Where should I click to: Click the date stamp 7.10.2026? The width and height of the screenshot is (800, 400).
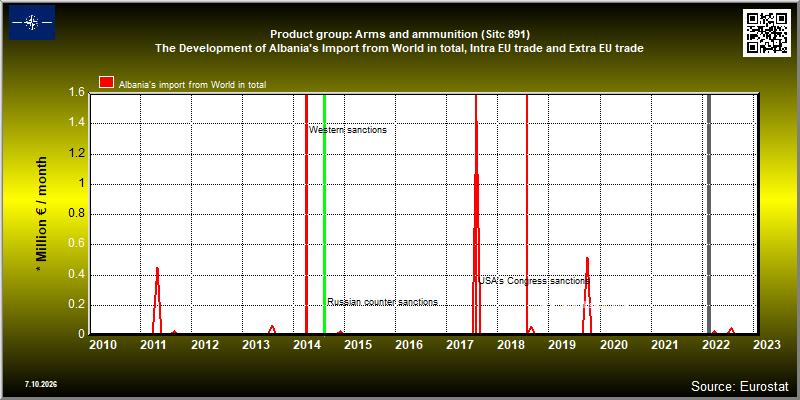[41, 384]
